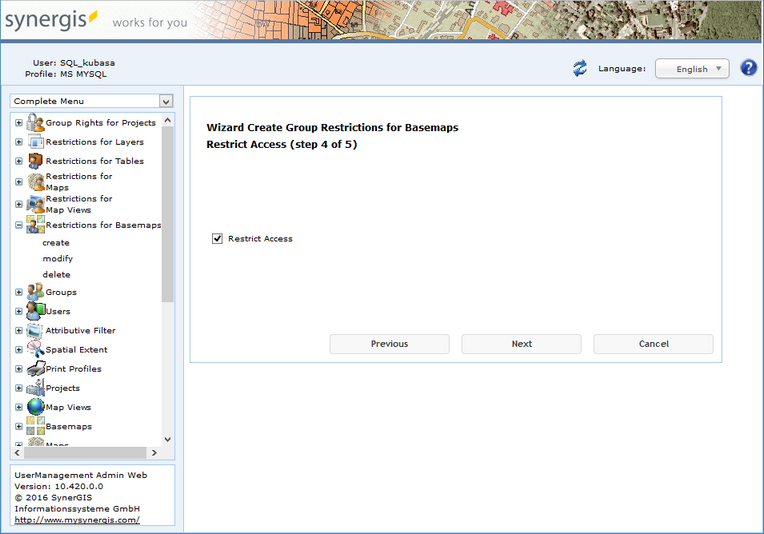Click the Basemaps tiles icon
This screenshot has height=534, width=764.
click(x=36, y=426)
